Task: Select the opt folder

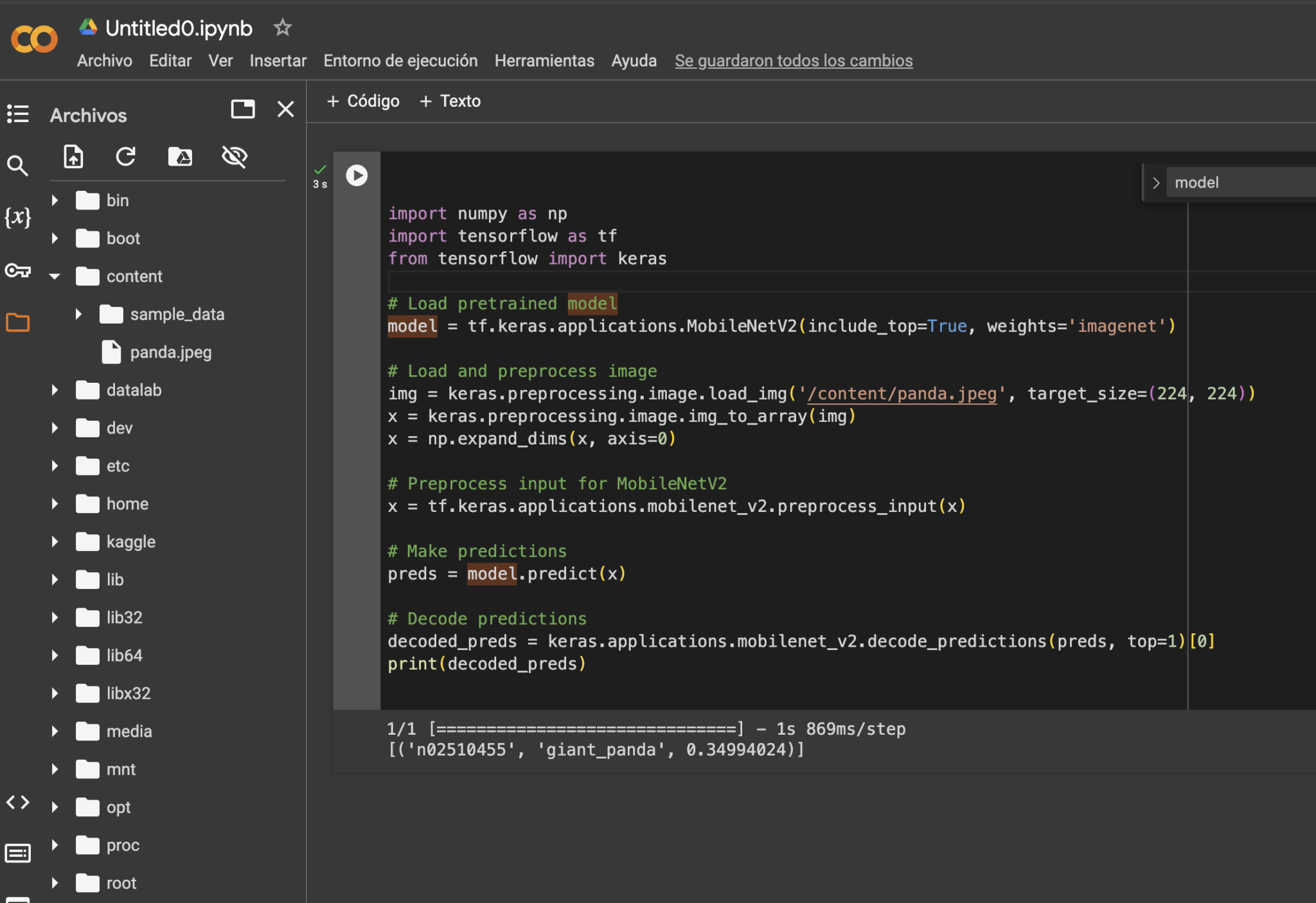Action: [x=118, y=807]
